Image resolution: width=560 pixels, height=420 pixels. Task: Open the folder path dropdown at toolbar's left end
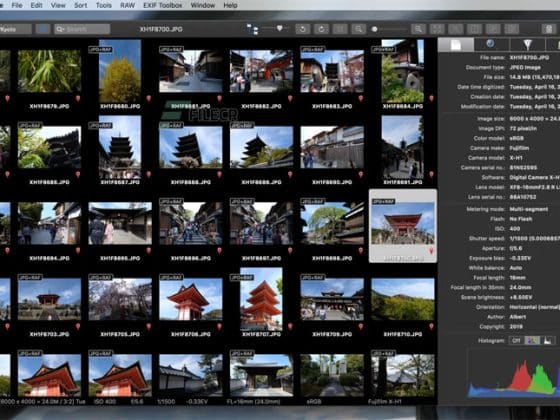[15, 29]
